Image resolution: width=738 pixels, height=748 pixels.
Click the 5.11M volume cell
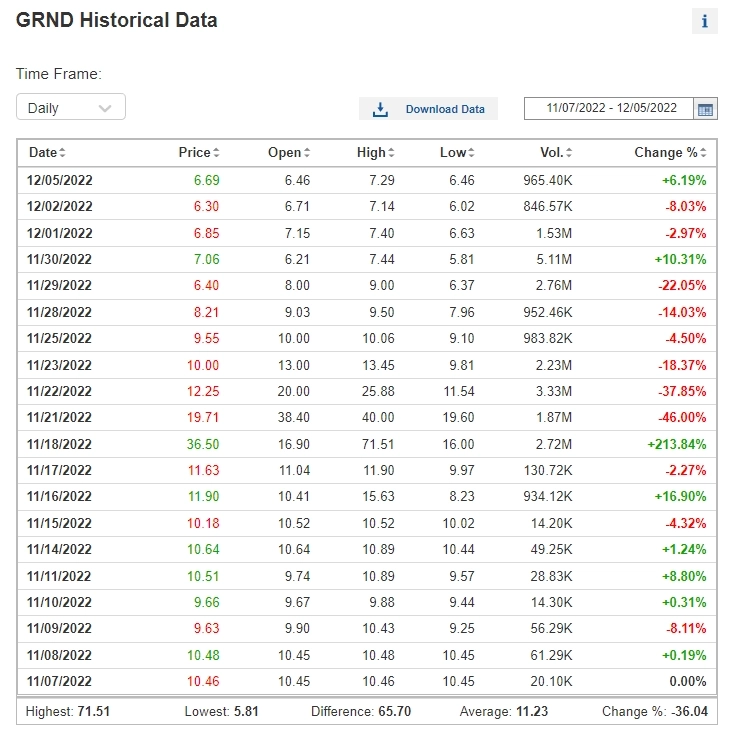click(553, 259)
